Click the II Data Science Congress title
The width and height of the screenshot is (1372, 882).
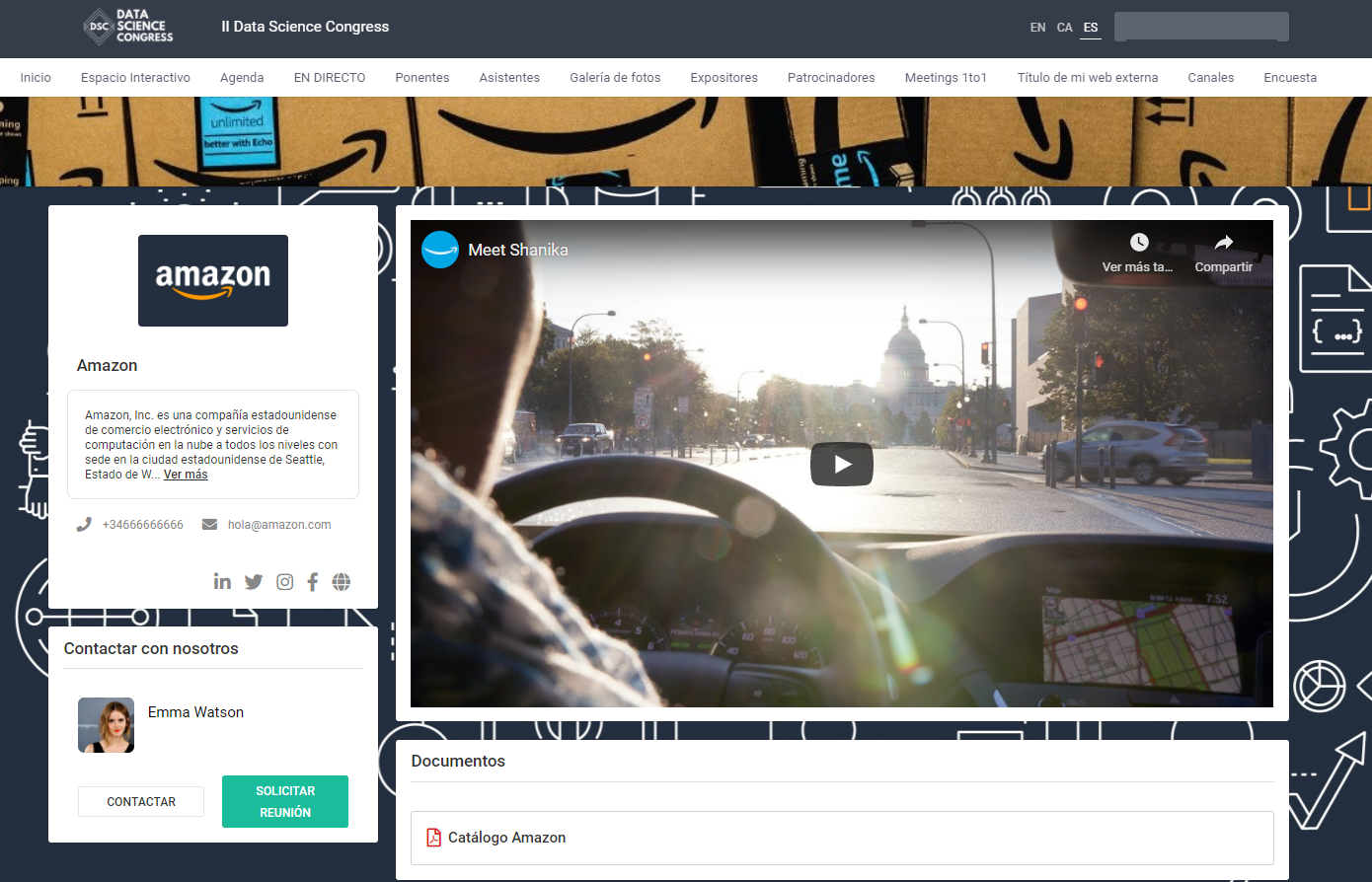coord(305,27)
